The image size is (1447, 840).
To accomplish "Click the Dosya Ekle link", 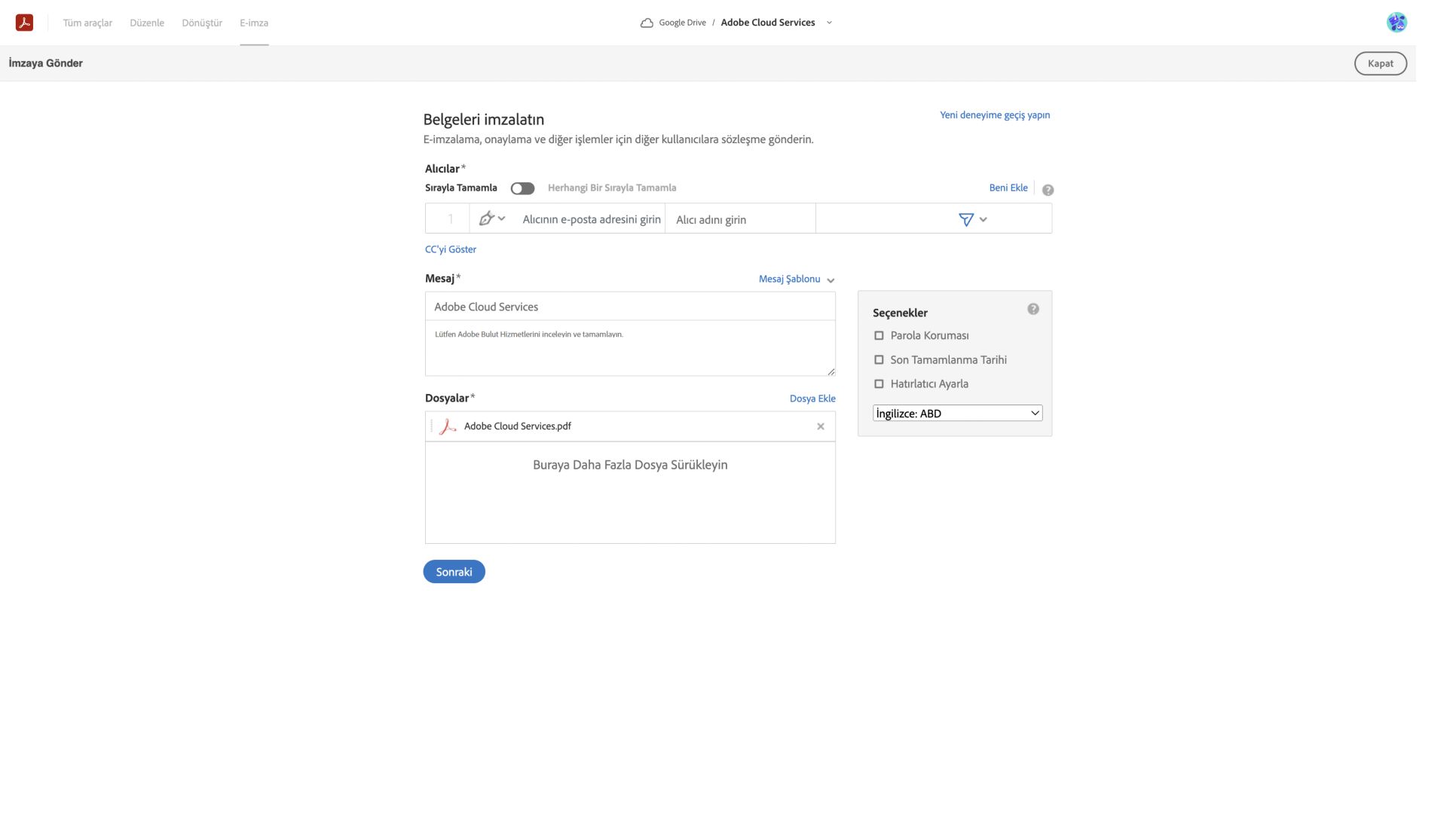I will click(x=813, y=398).
